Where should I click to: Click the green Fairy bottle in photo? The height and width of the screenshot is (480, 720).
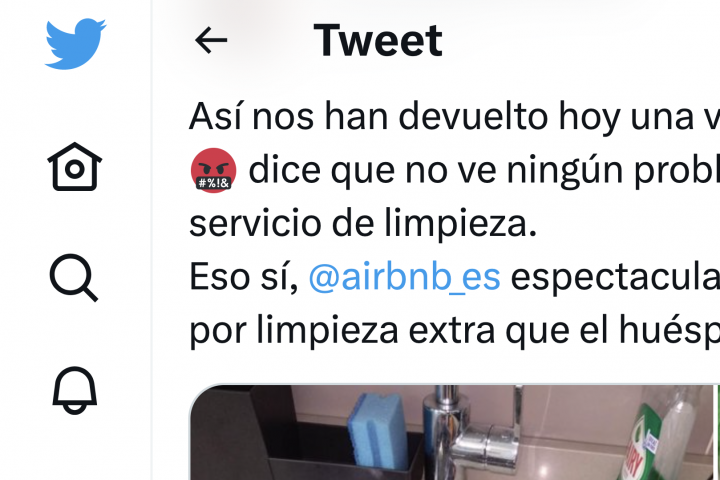640,443
